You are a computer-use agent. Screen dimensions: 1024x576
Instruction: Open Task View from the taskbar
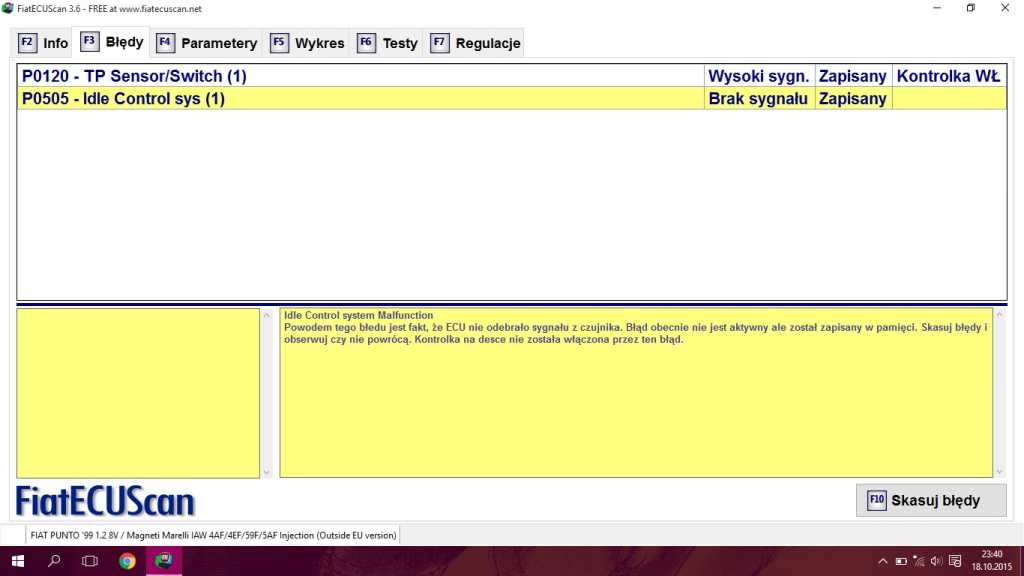point(90,561)
